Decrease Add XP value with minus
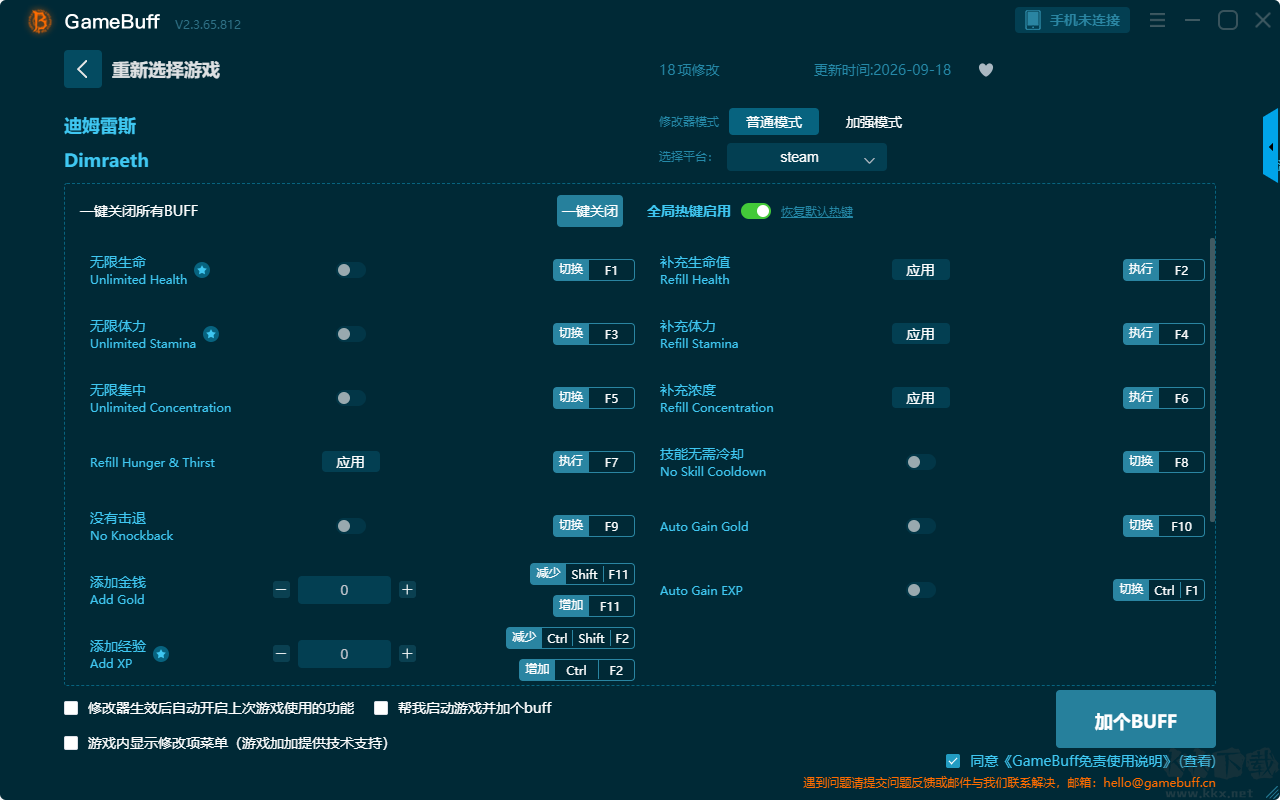1280x800 pixels. click(x=281, y=654)
